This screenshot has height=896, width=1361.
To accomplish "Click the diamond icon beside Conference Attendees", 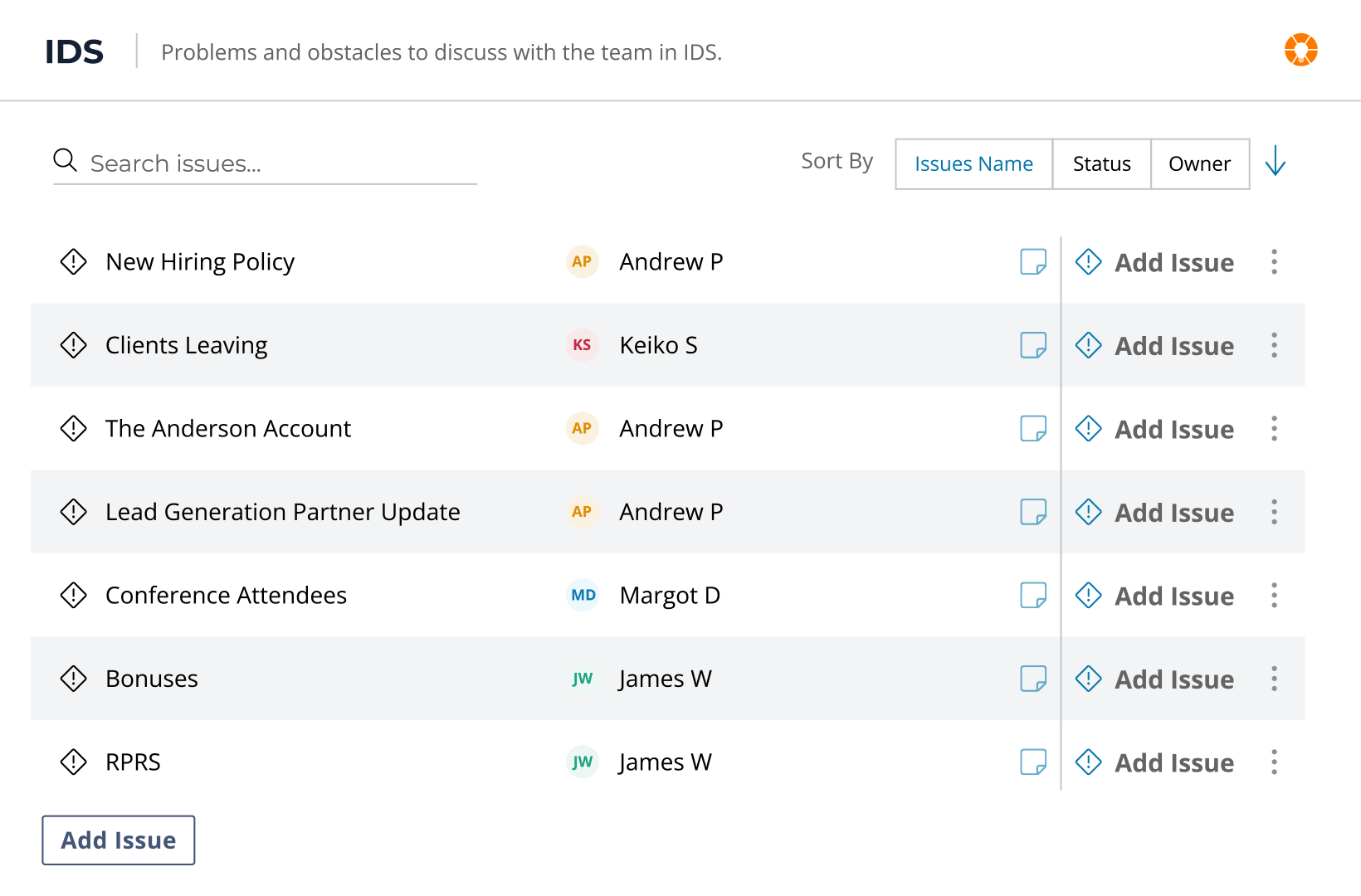I will [74, 595].
